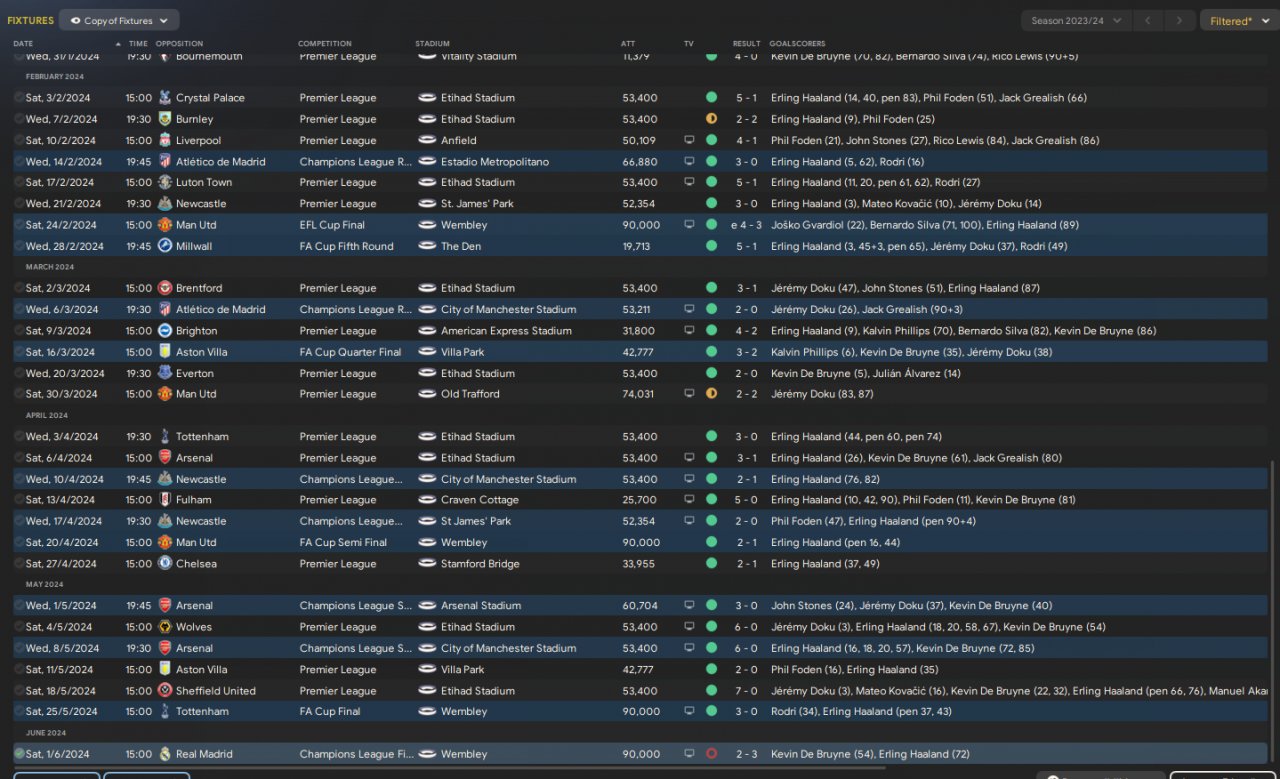Click the 'e 4 - 3' result

click(x=745, y=225)
